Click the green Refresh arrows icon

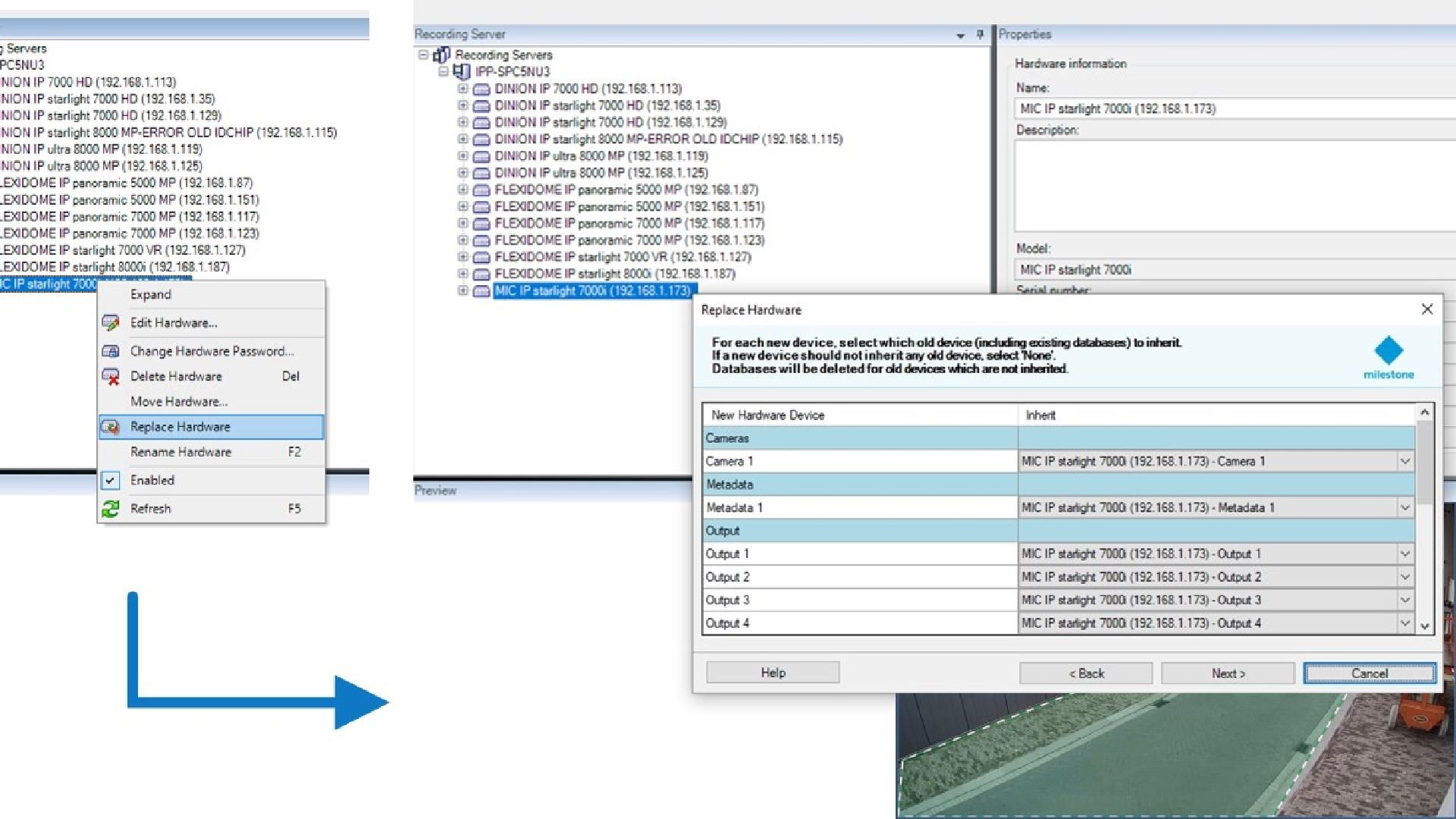pos(111,509)
